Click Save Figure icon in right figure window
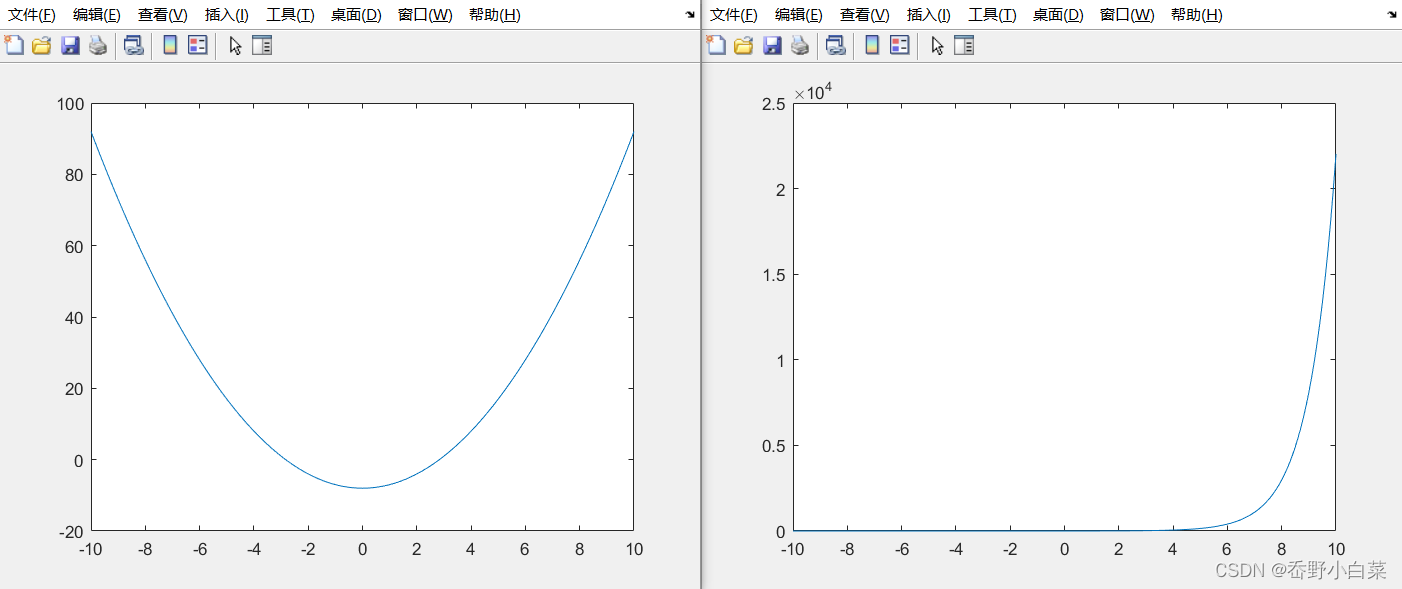Viewport: 1402px width, 589px height. point(772,45)
